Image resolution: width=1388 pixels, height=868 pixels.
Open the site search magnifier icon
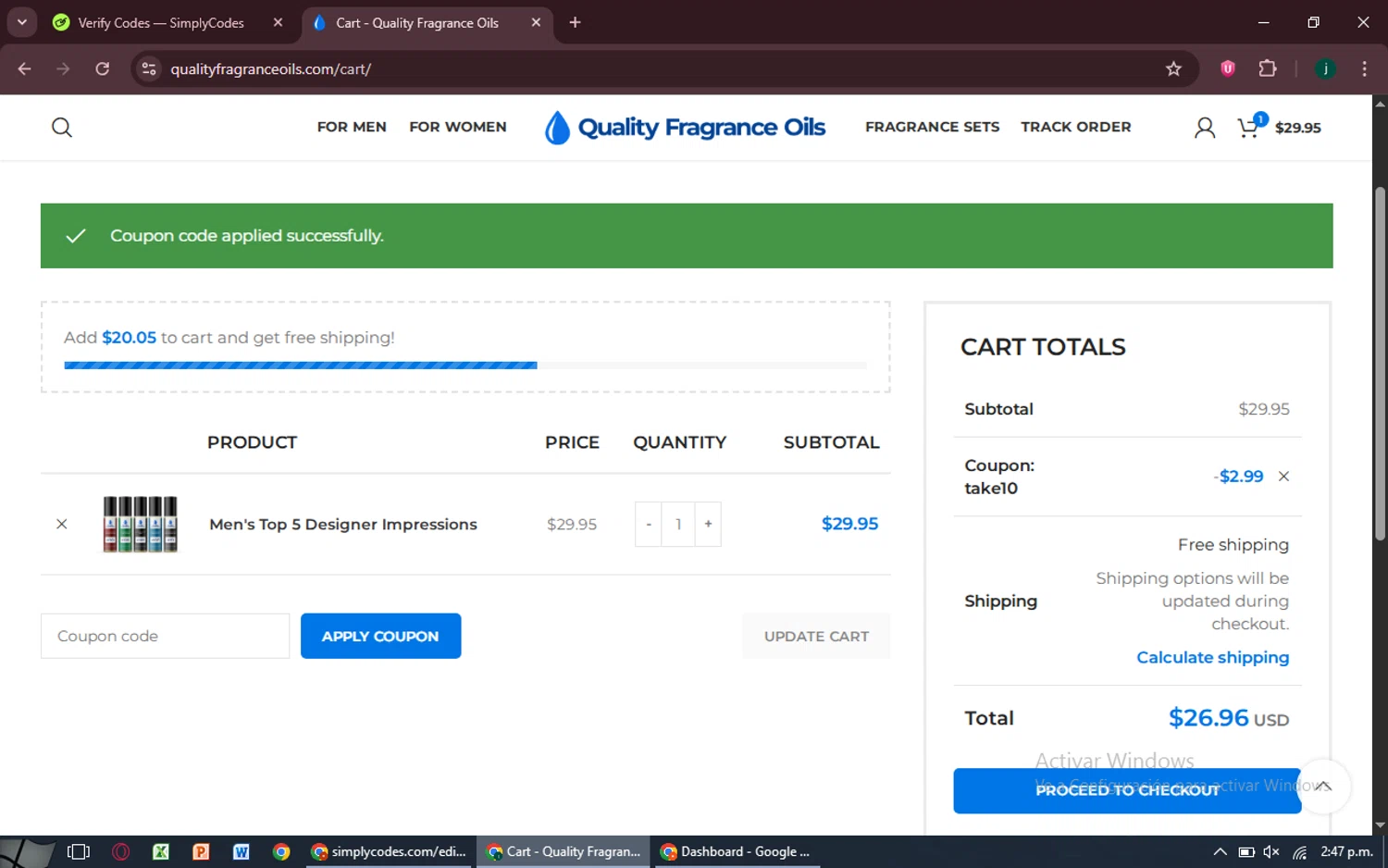click(62, 127)
